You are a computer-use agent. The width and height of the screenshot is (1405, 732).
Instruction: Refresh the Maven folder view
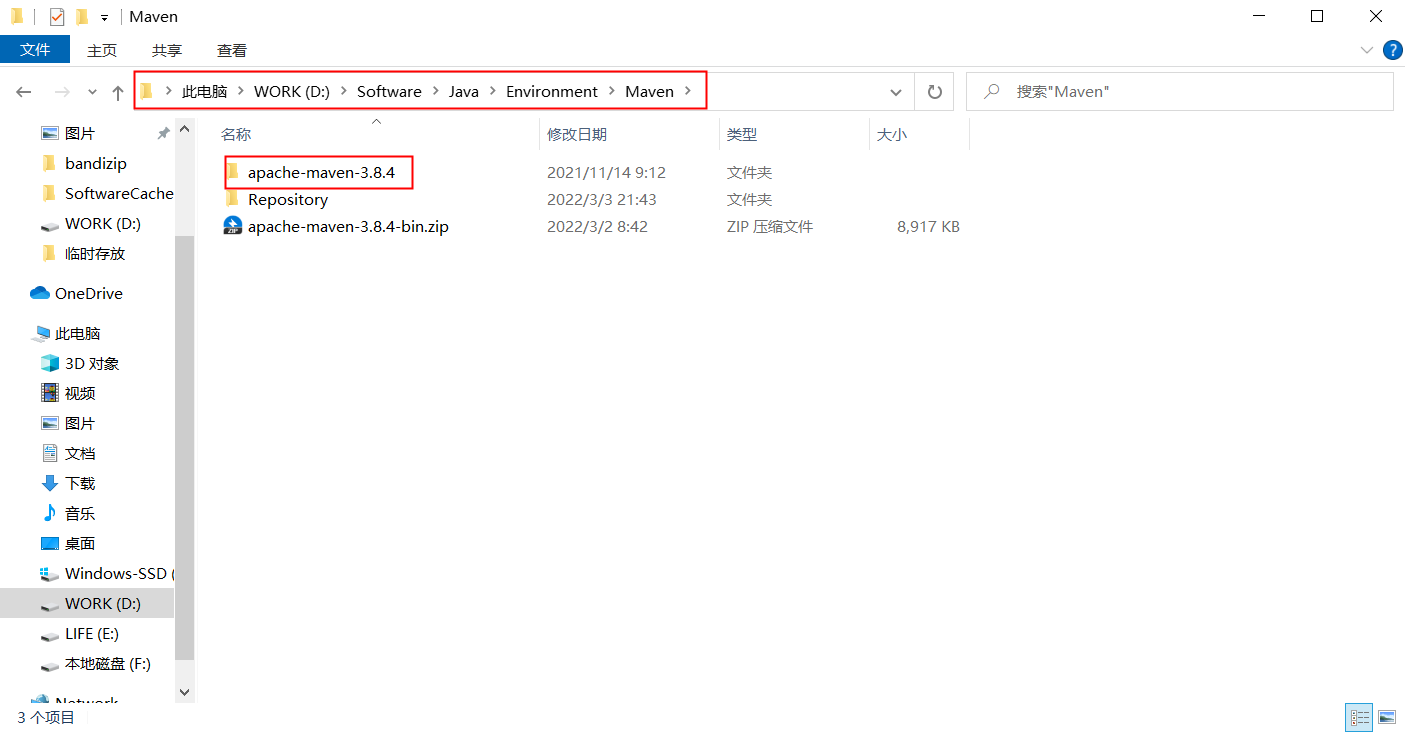(935, 92)
